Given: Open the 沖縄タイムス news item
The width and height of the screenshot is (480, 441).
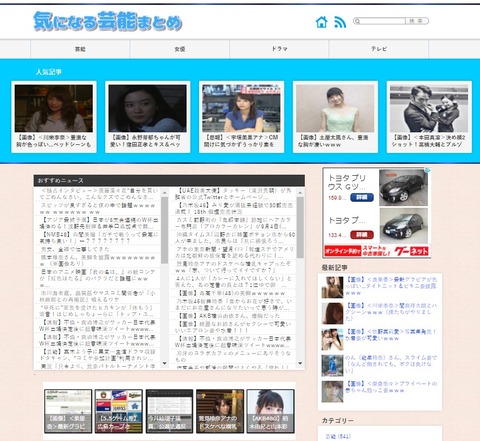Looking at the screenshot, I should pyautogui.click(x=235, y=238).
